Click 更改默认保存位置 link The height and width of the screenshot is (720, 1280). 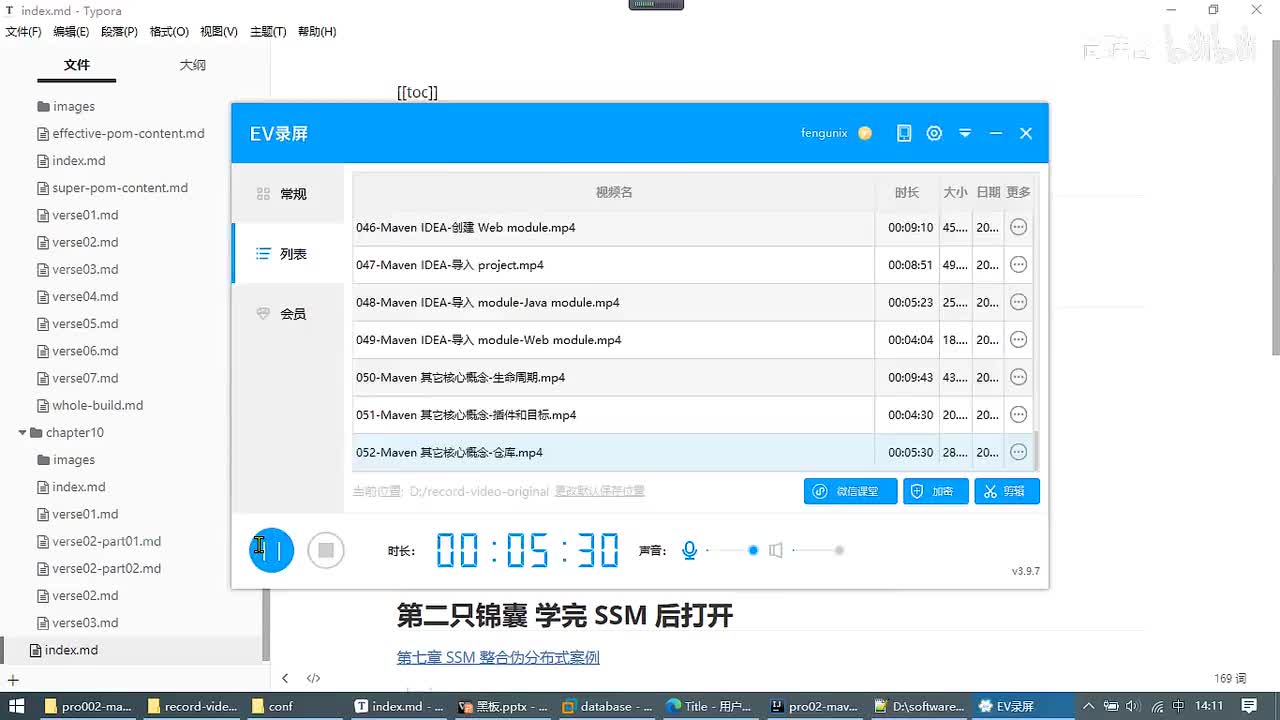point(600,491)
